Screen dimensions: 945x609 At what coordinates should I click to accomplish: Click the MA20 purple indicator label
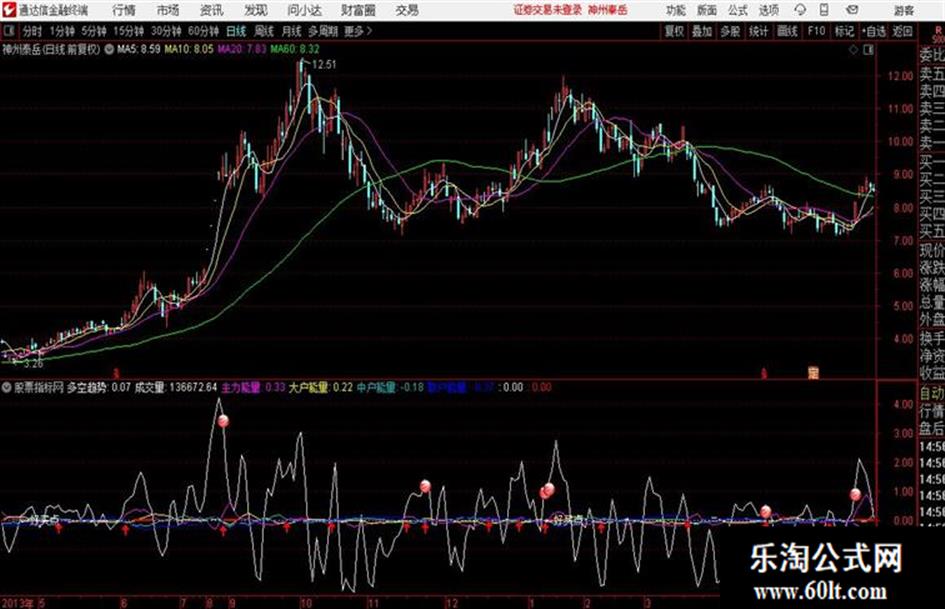click(242, 49)
